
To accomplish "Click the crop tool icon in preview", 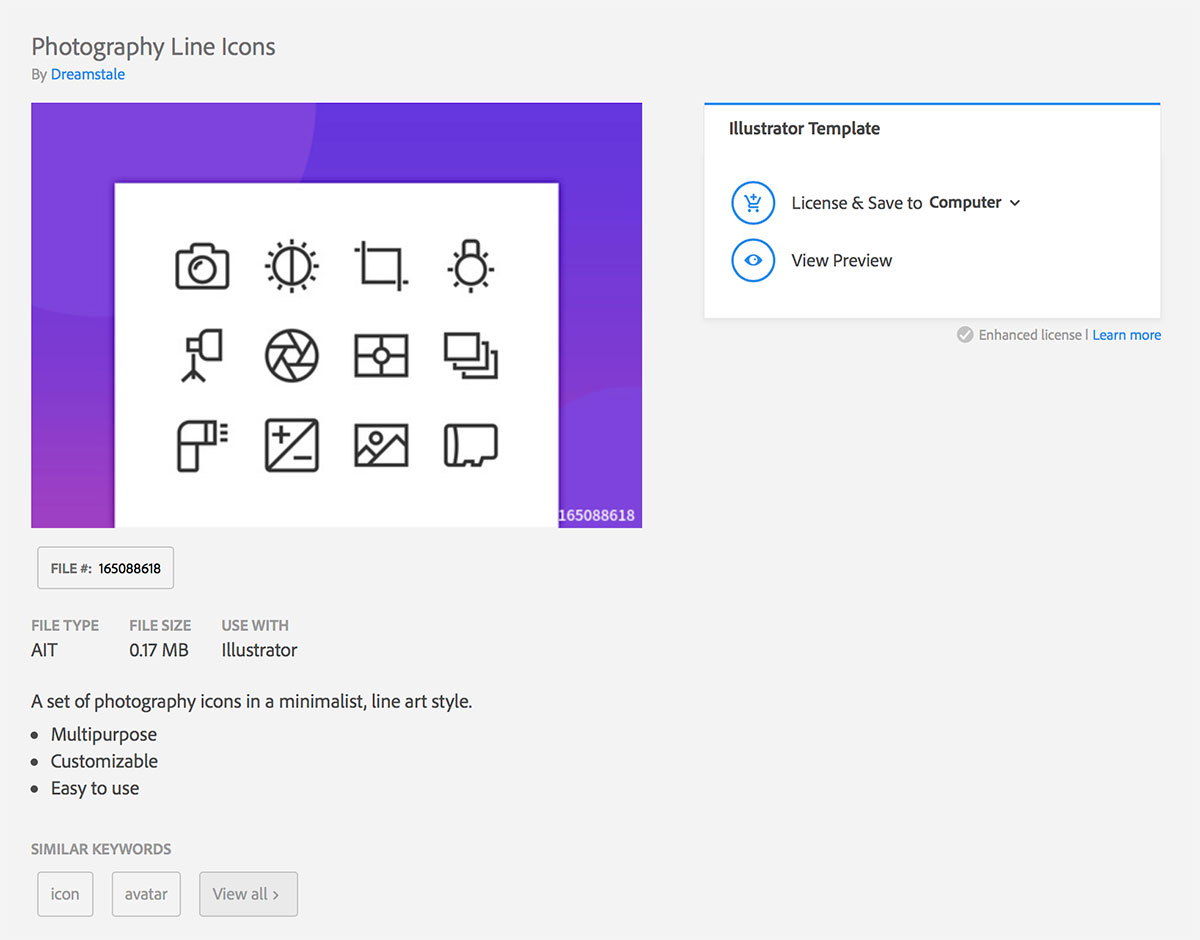I will [381, 266].
